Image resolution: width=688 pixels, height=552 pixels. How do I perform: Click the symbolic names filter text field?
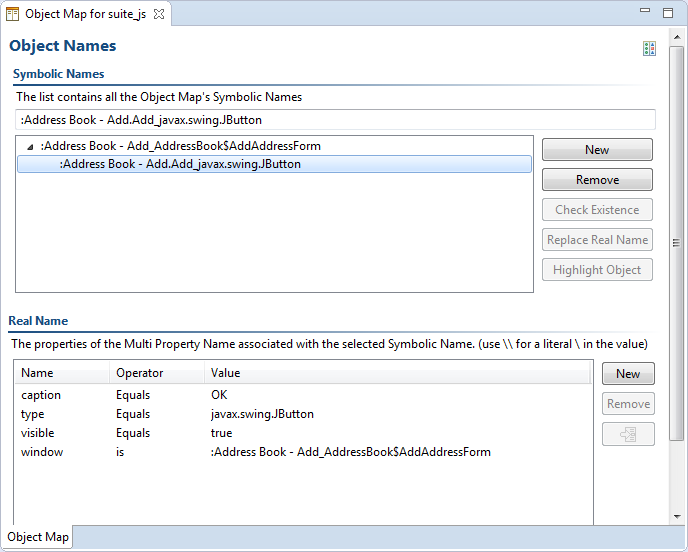pyautogui.click(x=334, y=120)
